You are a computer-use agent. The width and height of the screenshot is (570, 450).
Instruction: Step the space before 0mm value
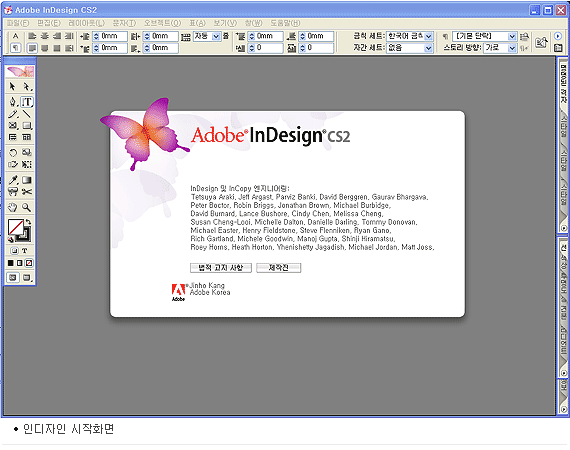[252, 36]
